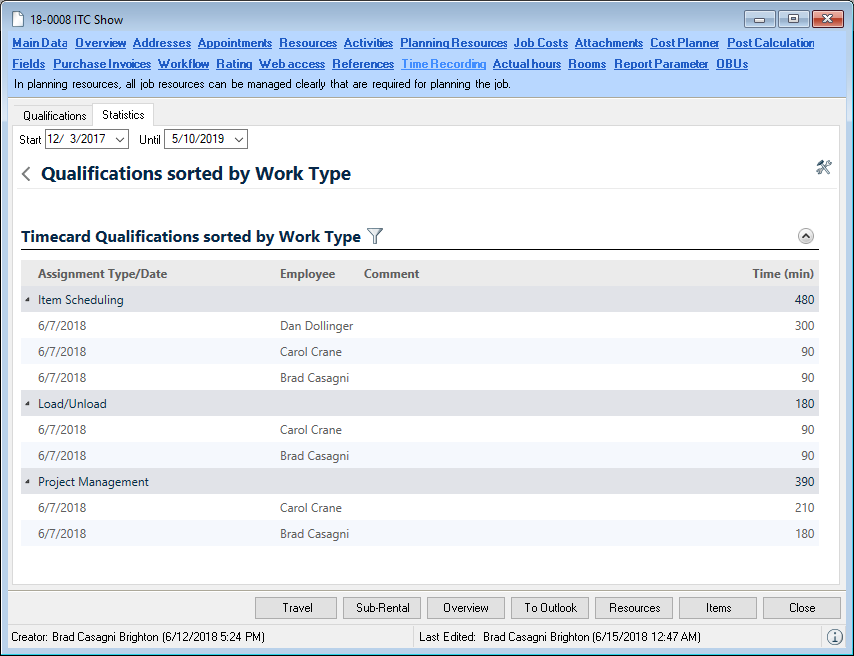
Task: Open the Until date dropdown
Action: click(238, 139)
